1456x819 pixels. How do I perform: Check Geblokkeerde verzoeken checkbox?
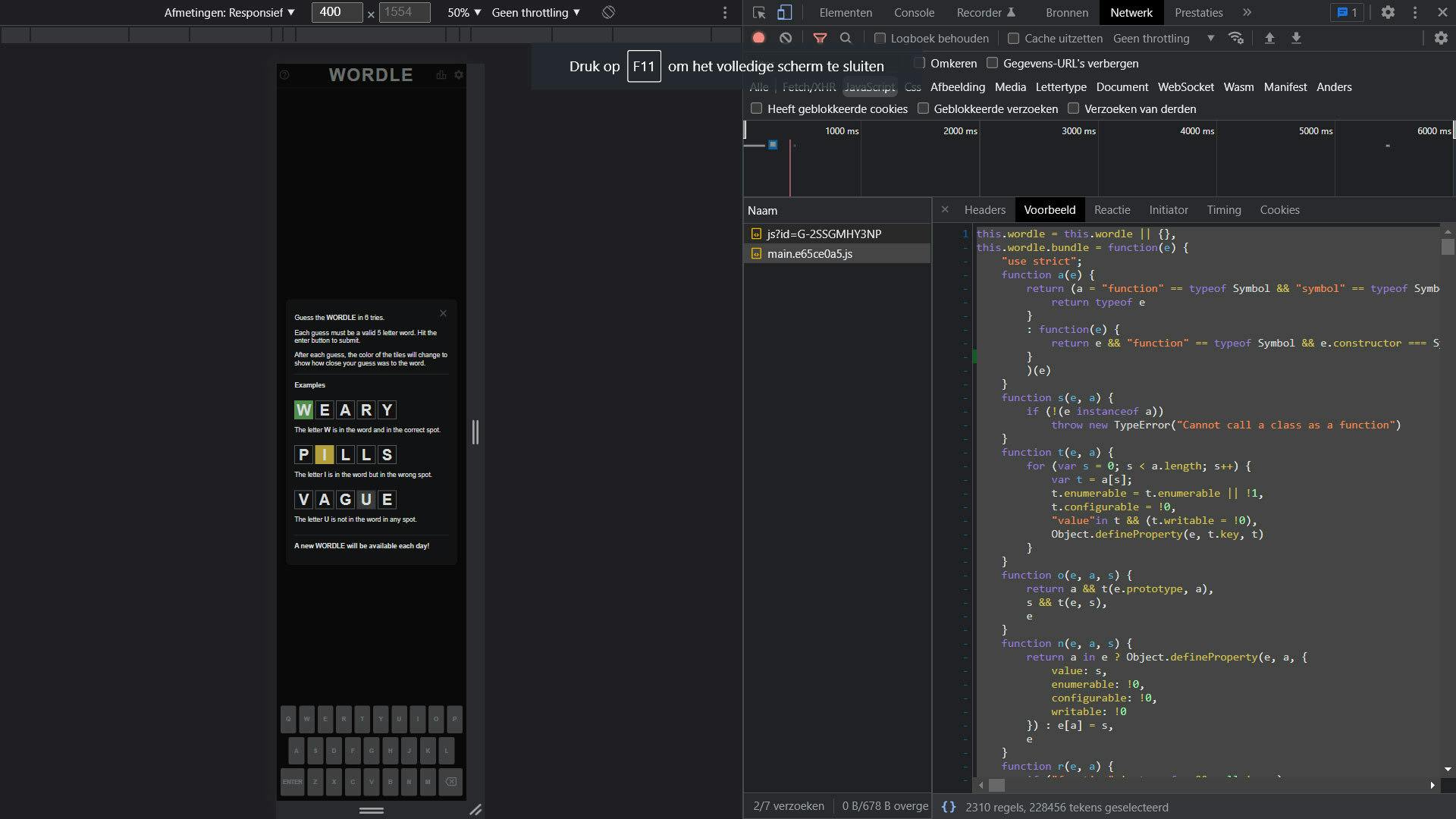(923, 108)
